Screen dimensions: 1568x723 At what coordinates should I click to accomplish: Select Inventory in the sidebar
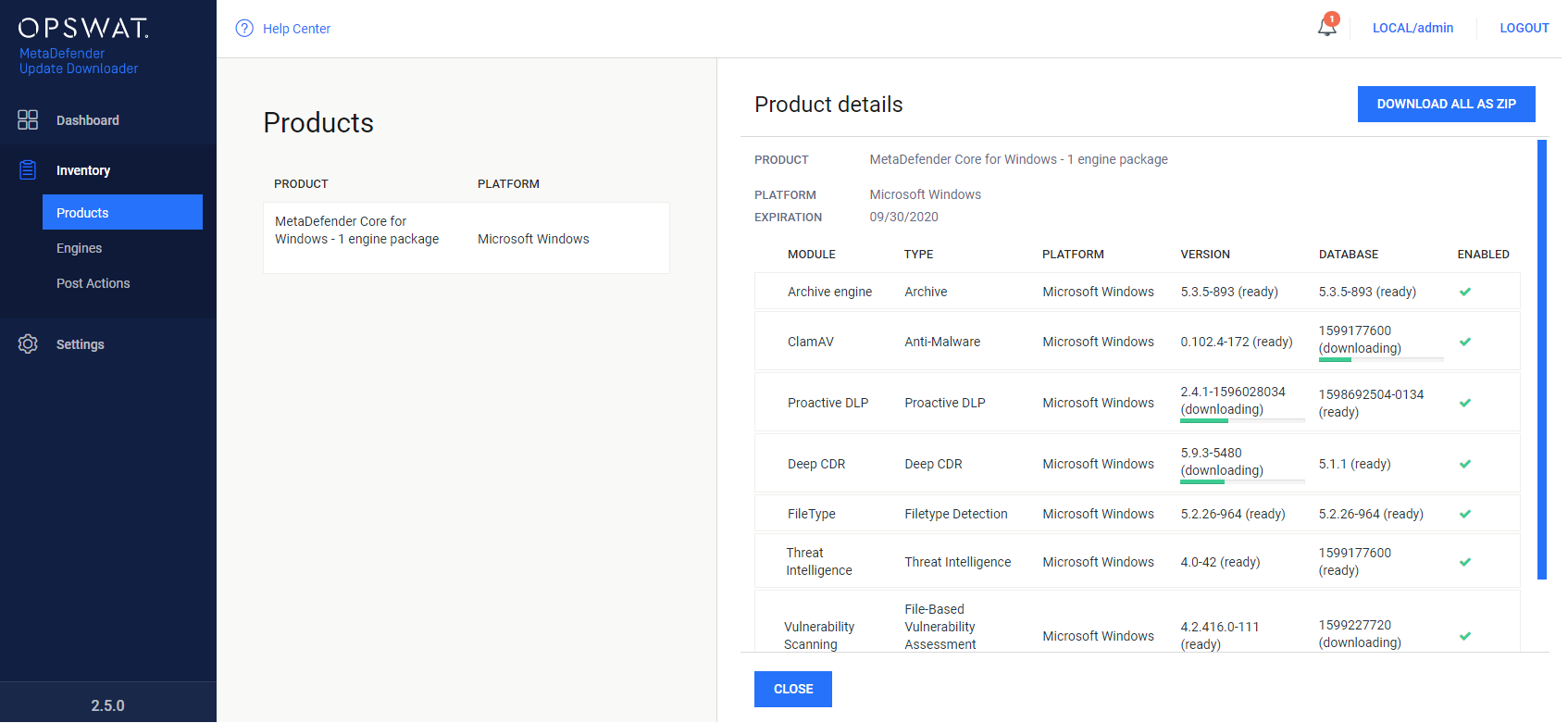(x=83, y=170)
